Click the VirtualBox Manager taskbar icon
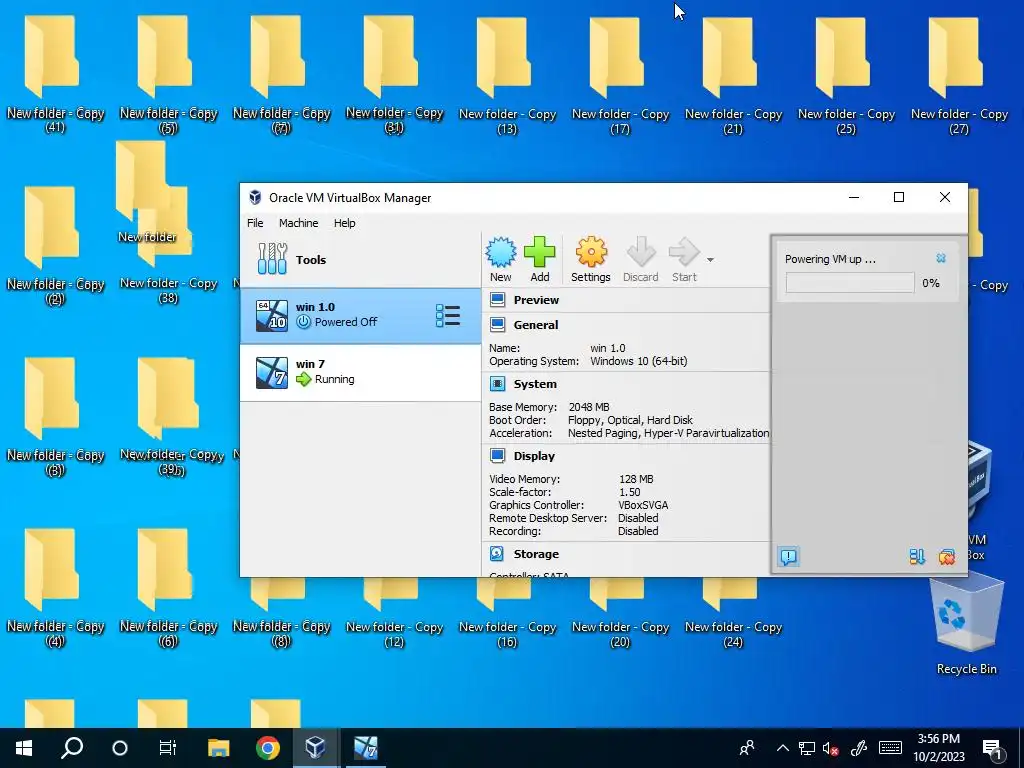The width and height of the screenshot is (1024, 768). 315,748
